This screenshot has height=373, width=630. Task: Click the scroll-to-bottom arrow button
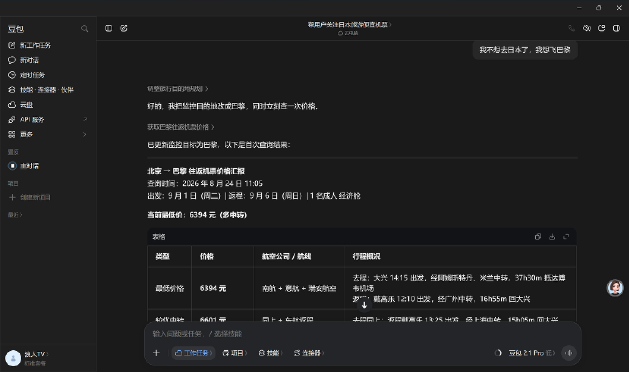click(364, 305)
